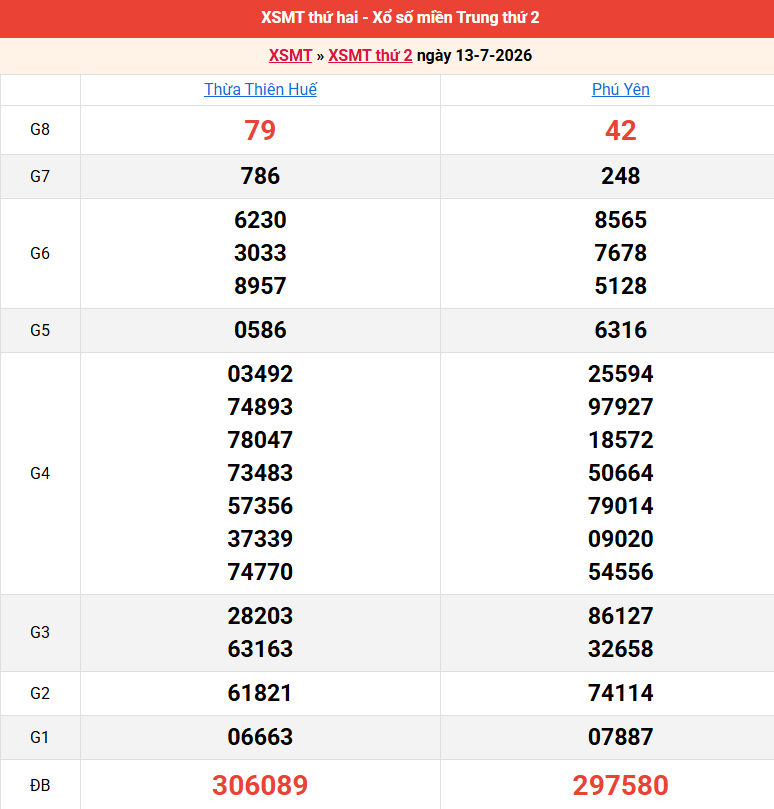Select Thừa Thiên Huế G8 result 79
This screenshot has width=774, height=809.
pos(260,130)
